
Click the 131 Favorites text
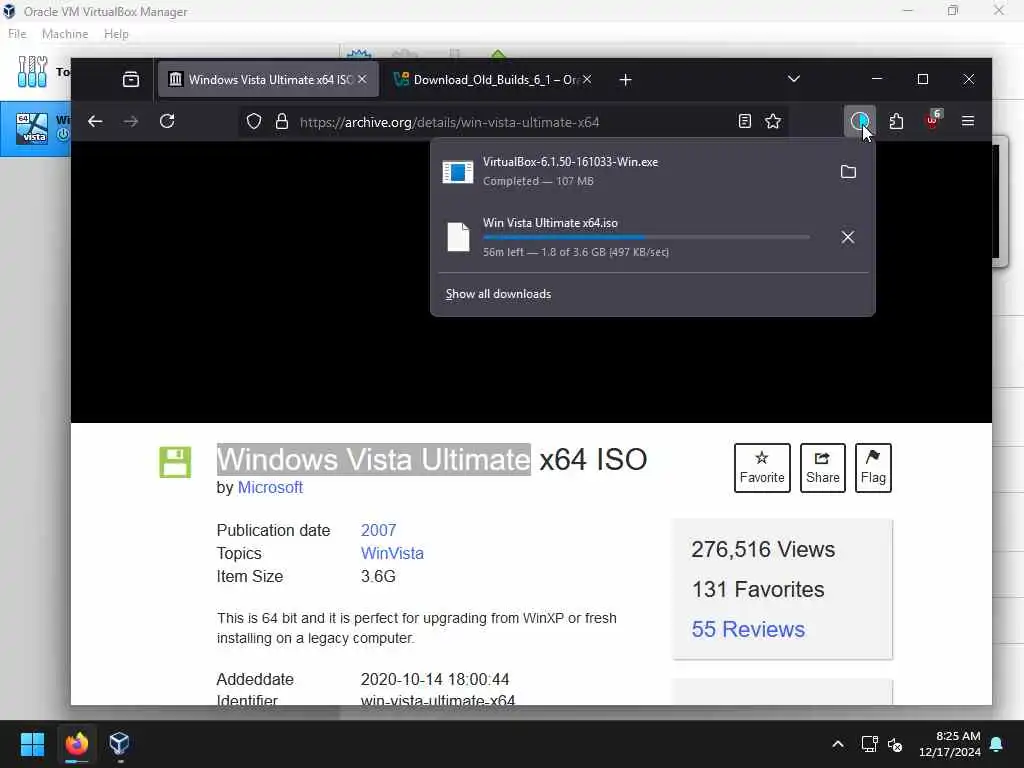(x=758, y=589)
